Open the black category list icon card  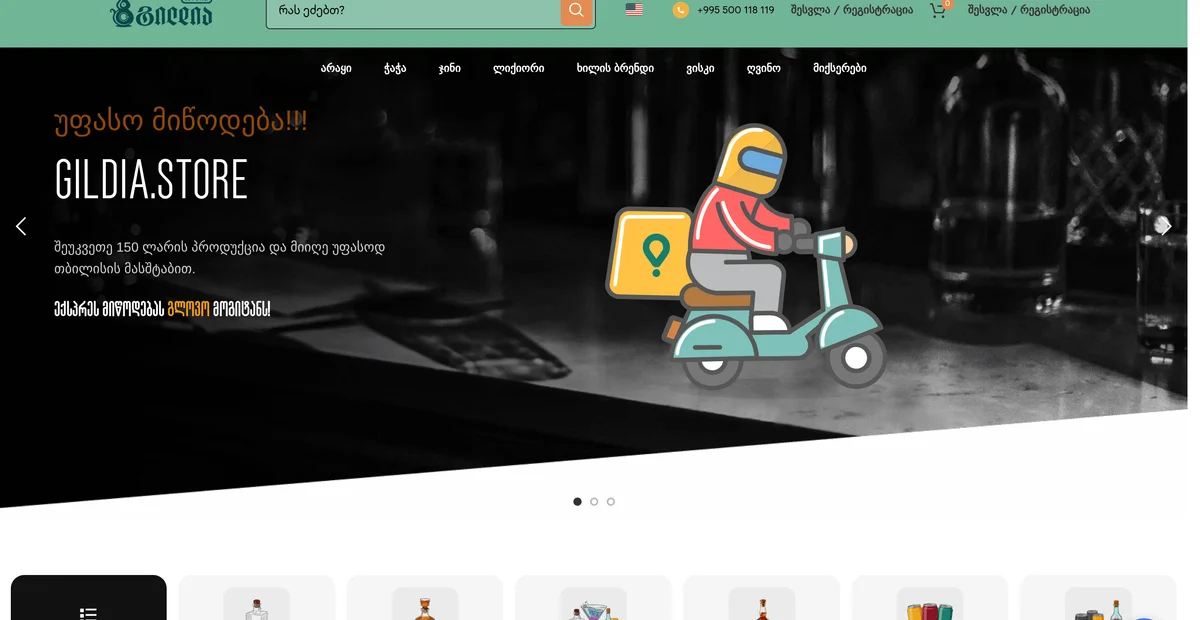[x=89, y=597]
